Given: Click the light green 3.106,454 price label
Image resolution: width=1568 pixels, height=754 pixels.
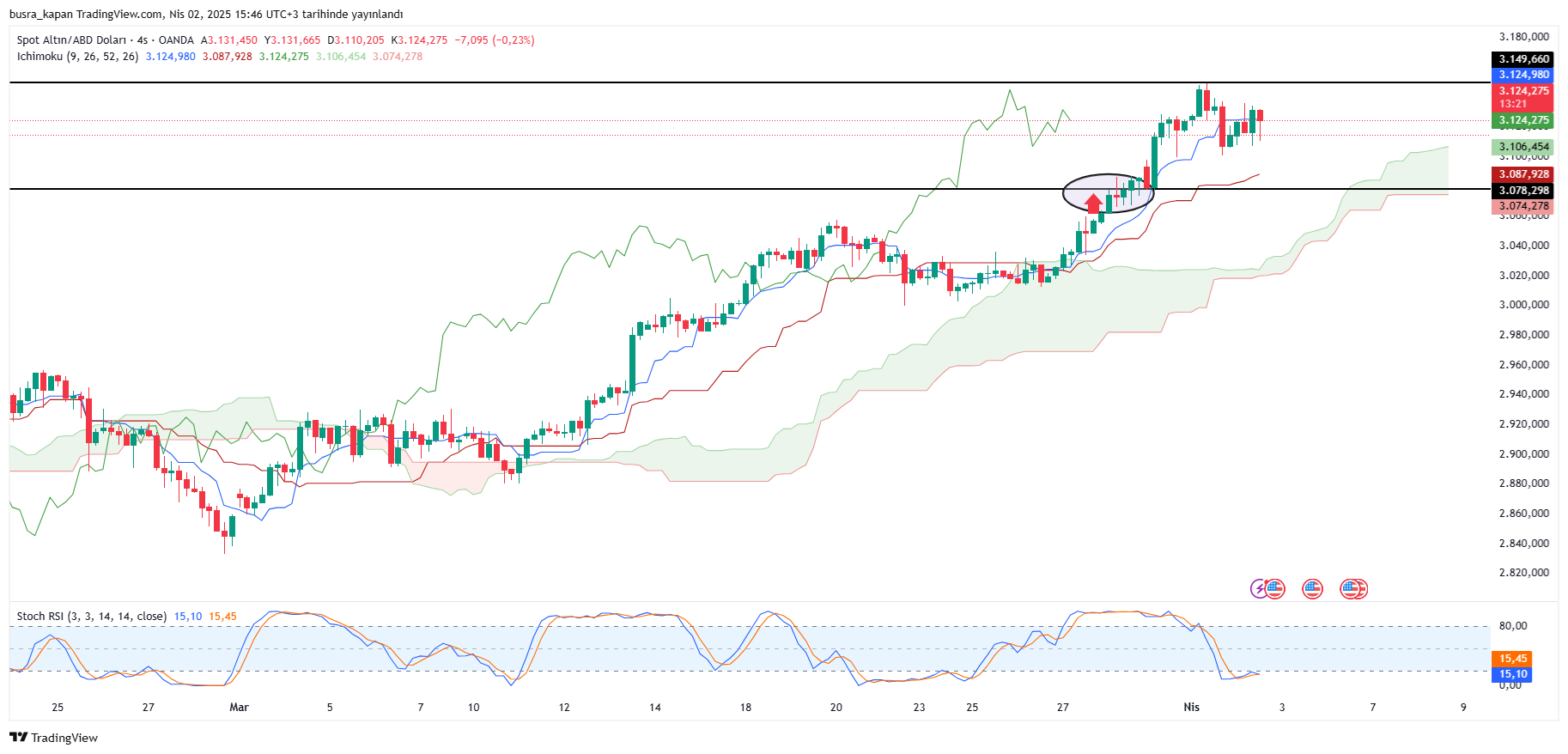Looking at the screenshot, I should (1523, 147).
